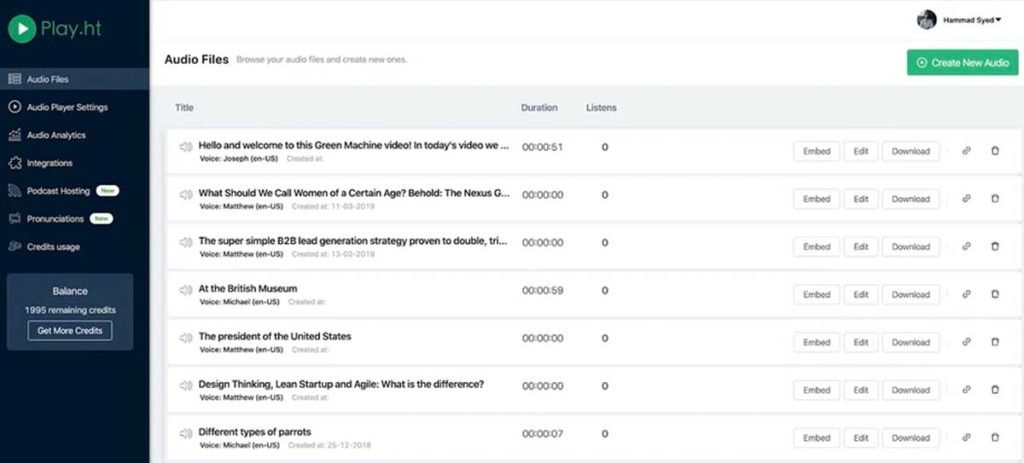Embed The president of the United States audio

tap(816, 342)
